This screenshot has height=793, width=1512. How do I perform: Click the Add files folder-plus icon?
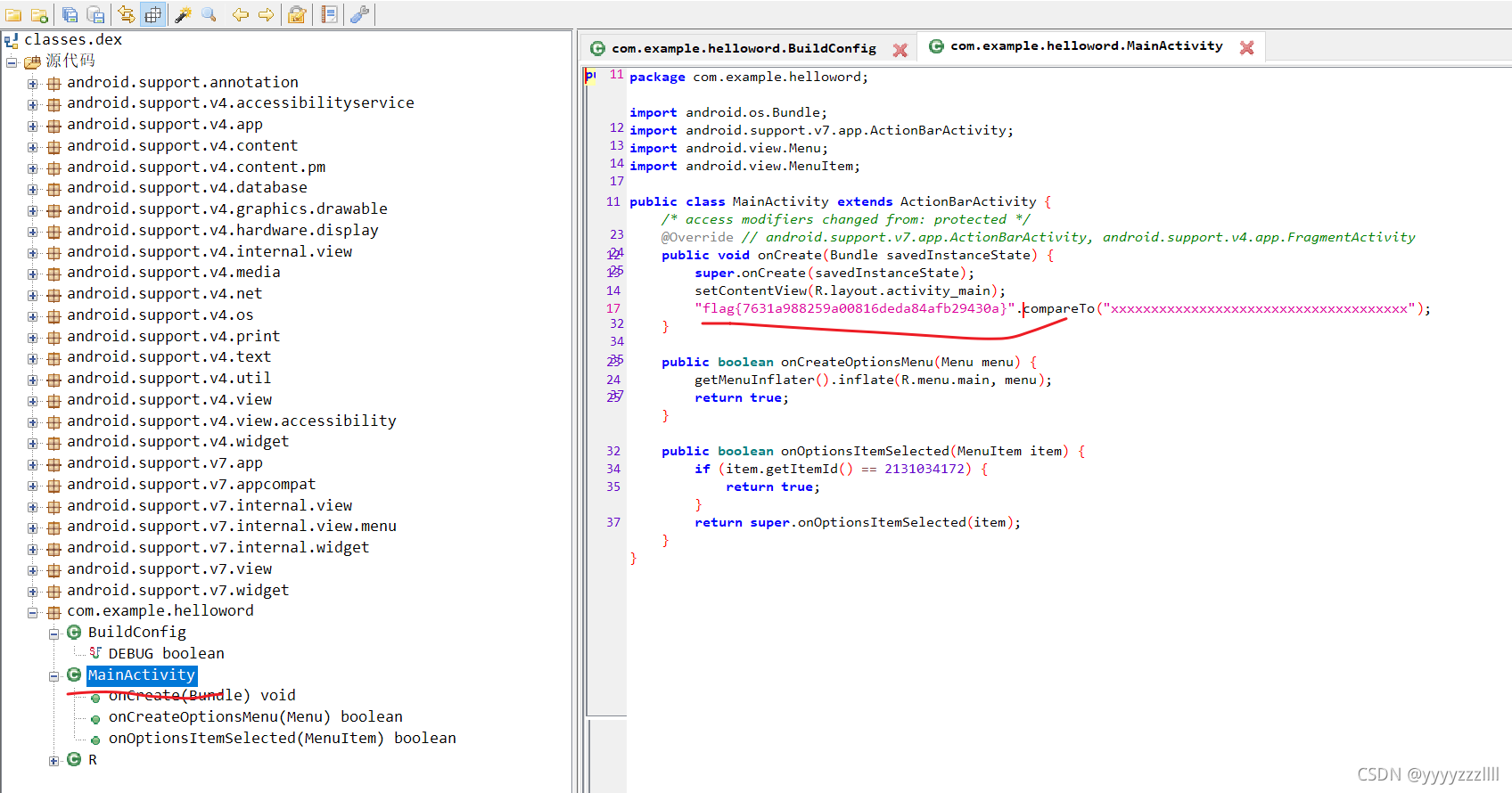click(39, 14)
